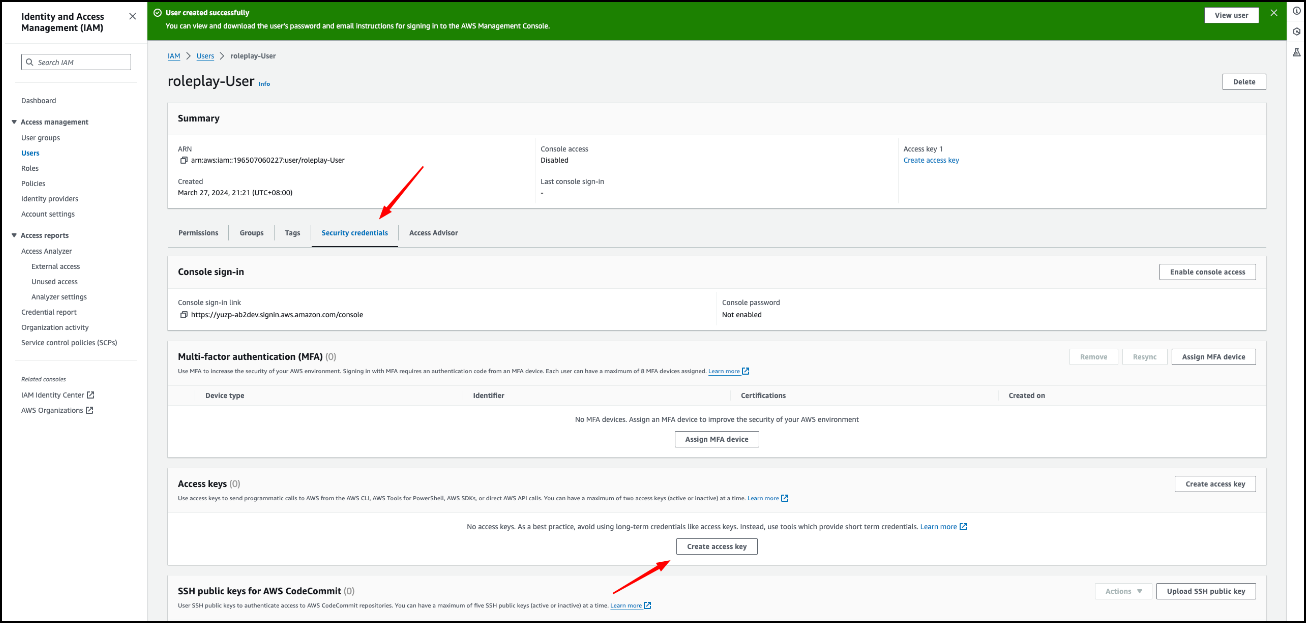The image size is (1306, 623).
Task: Open the SSH keys Actions dropdown
Action: (1124, 591)
